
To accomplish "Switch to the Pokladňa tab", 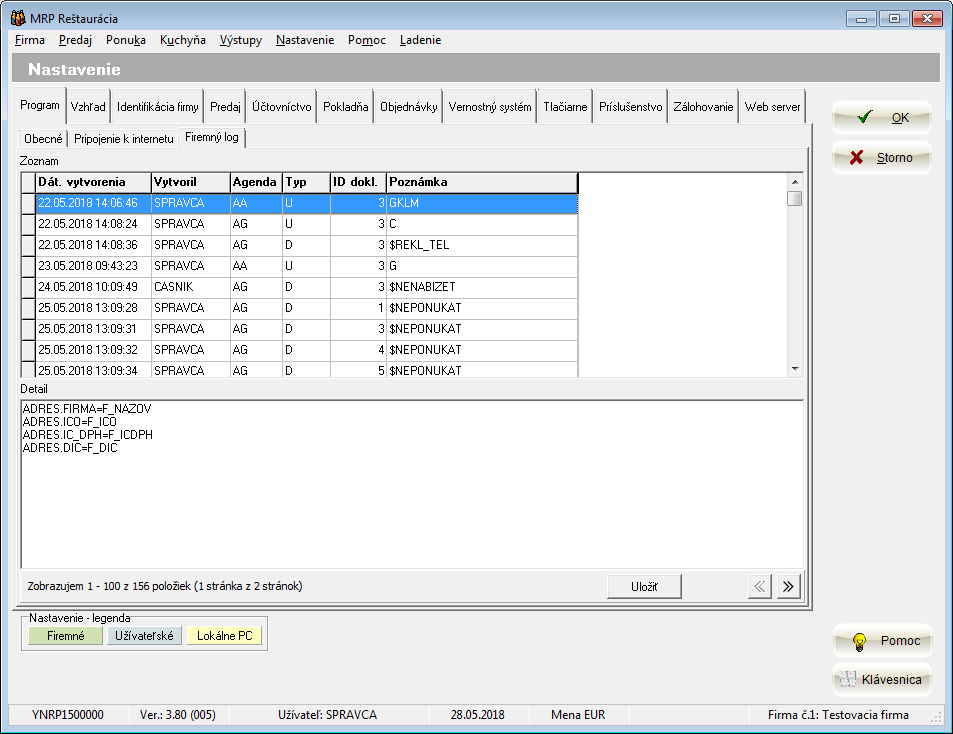I will pyautogui.click(x=345, y=107).
